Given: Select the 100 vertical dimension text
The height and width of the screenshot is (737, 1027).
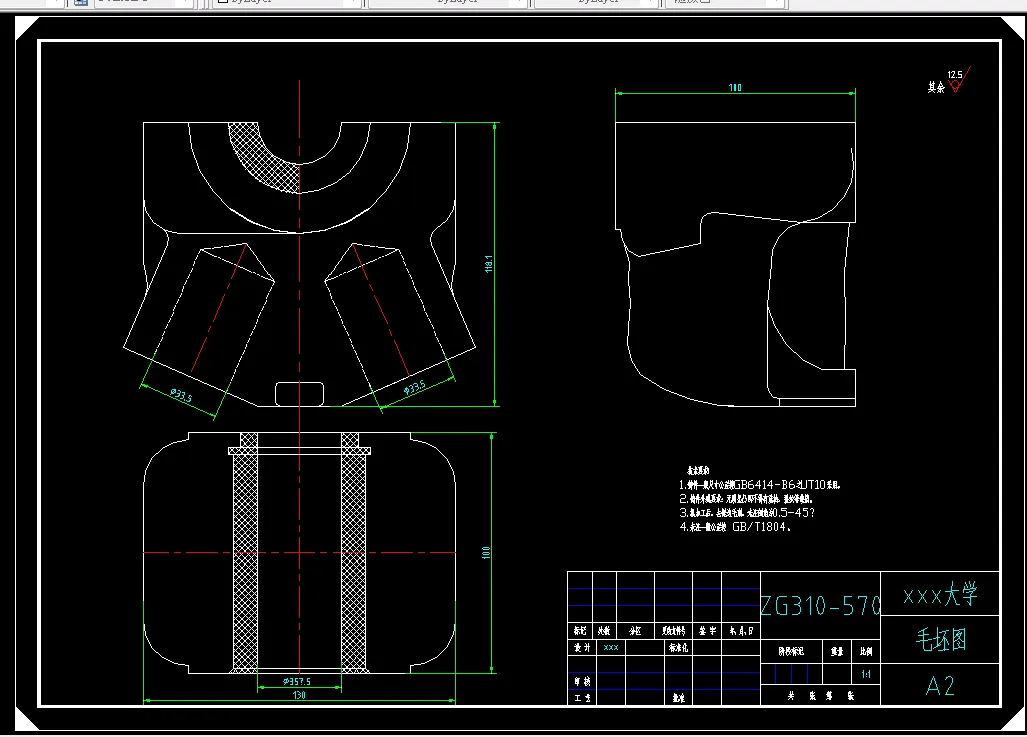Looking at the screenshot, I should point(486,552).
